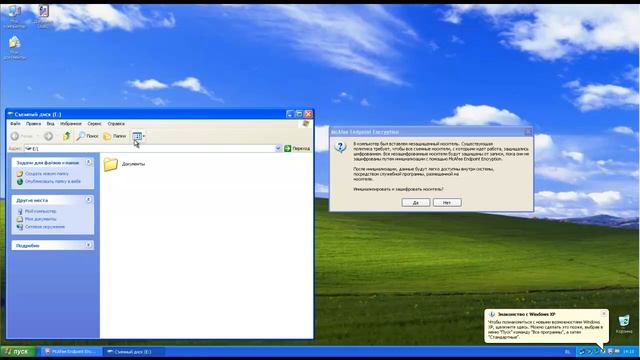This screenshot has height=360, width=640.
Task: Click the drive icon in Explorer title bar
Action: 10,114
